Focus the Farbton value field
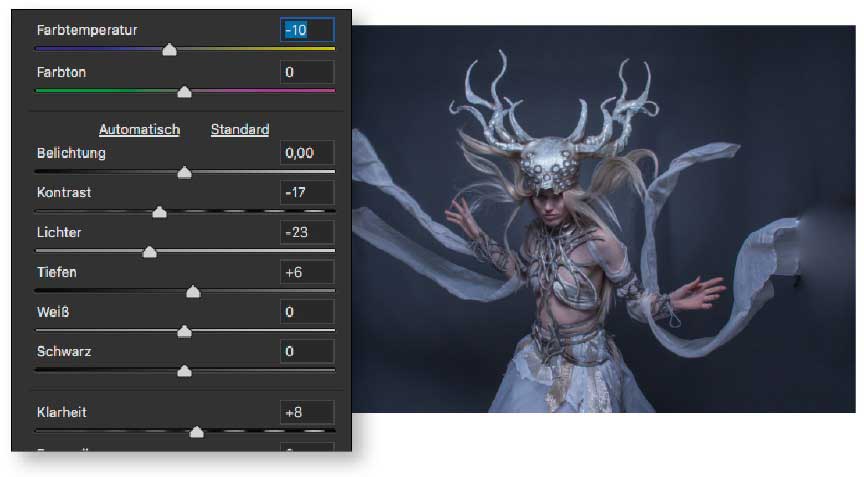Screen dimensions: 864x477 307,72
